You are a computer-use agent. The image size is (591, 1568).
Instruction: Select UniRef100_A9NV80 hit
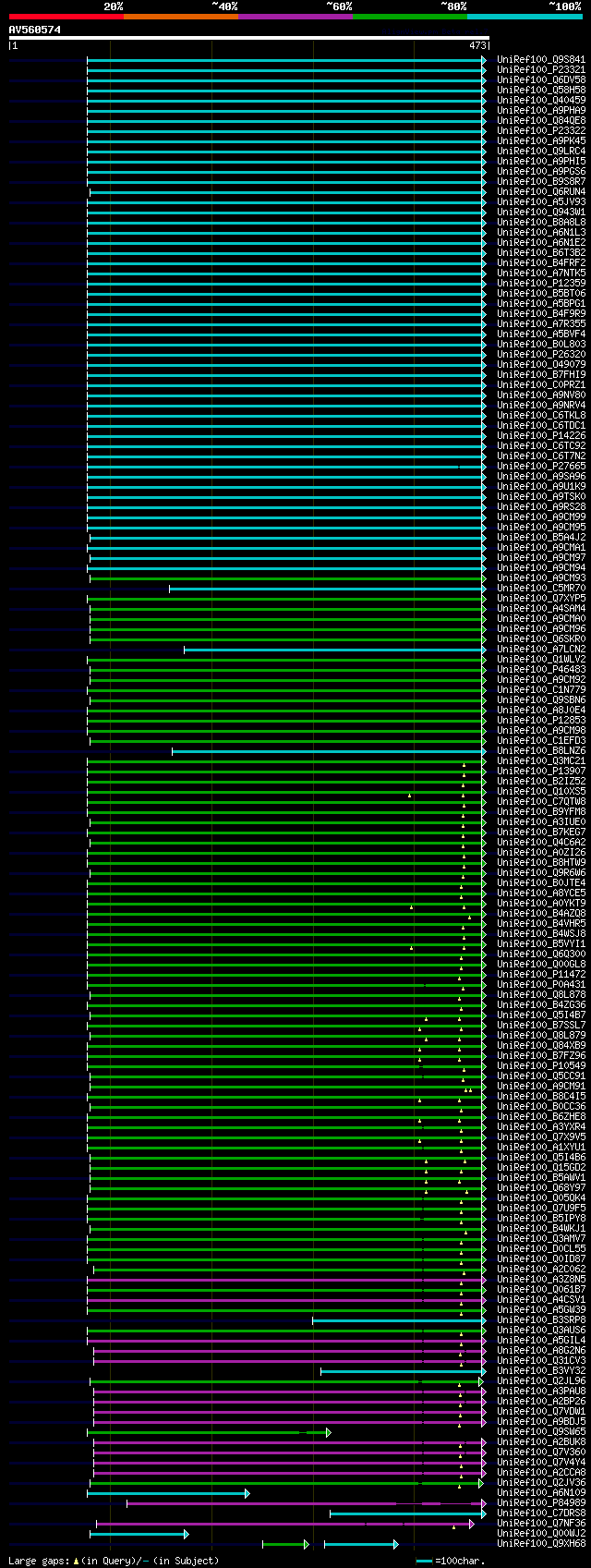pyautogui.click(x=541, y=395)
